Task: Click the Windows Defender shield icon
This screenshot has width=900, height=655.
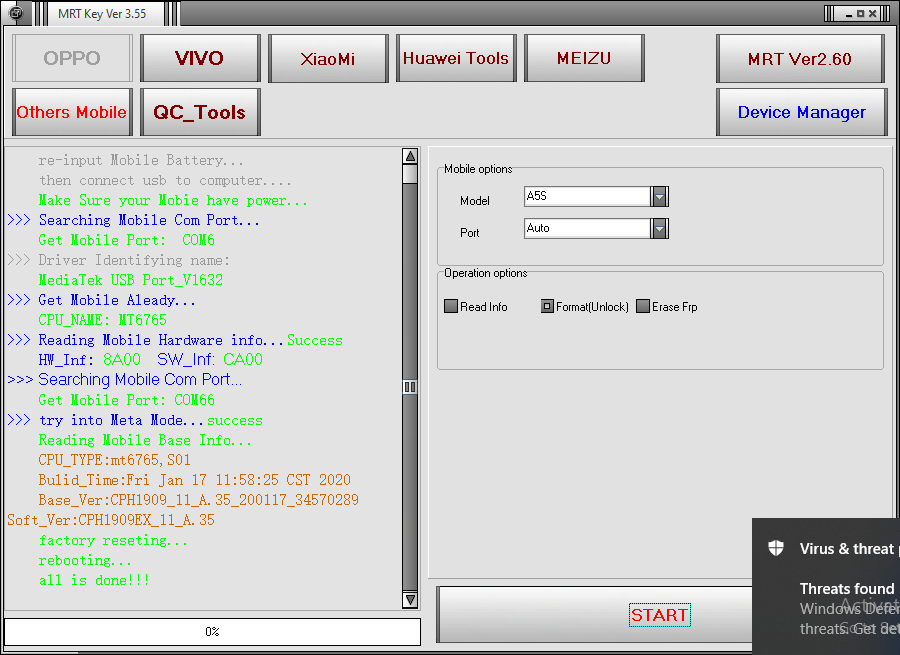Action: point(776,548)
